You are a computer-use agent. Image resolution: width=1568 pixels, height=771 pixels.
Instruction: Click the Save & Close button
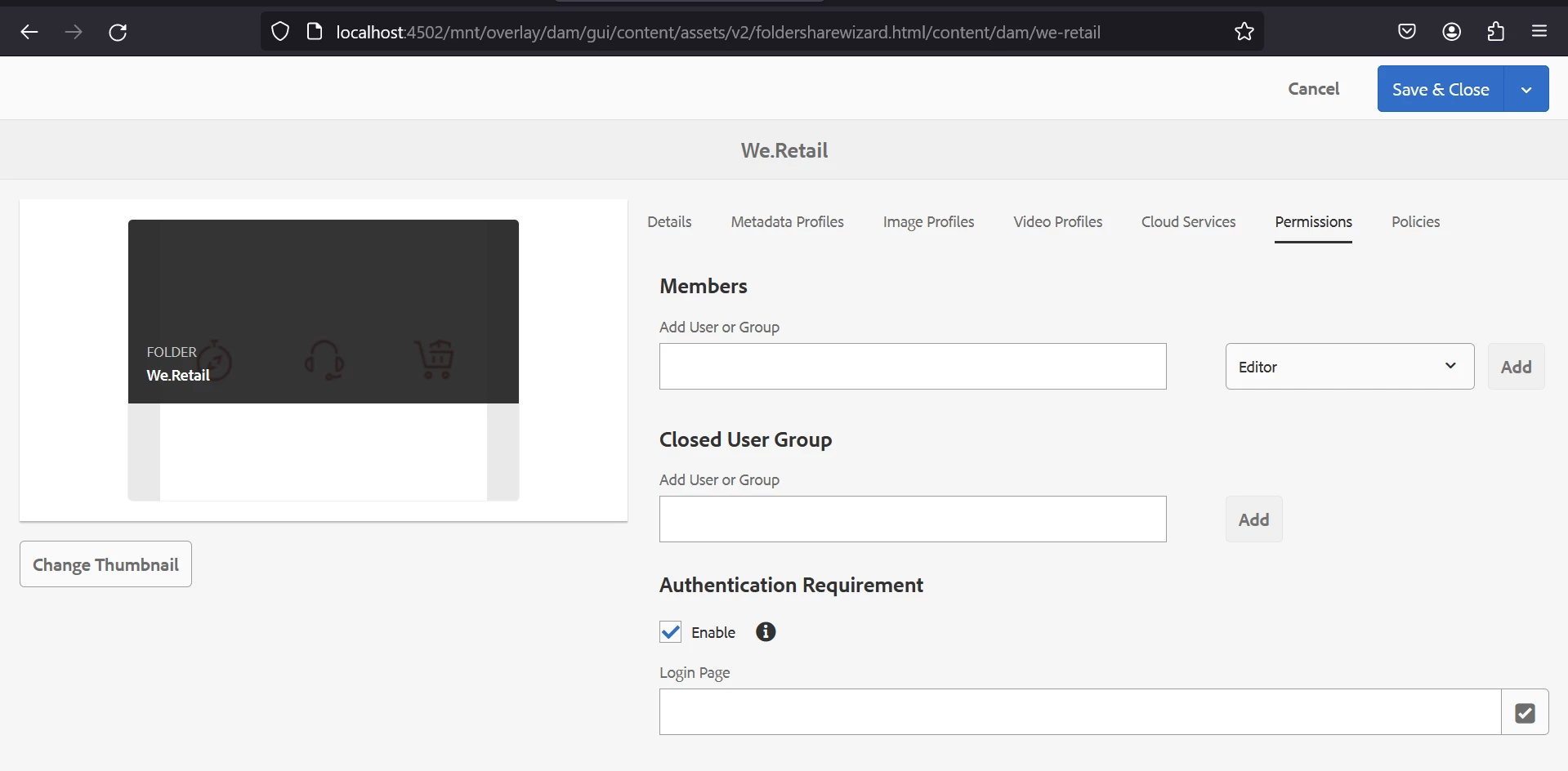pyautogui.click(x=1441, y=89)
